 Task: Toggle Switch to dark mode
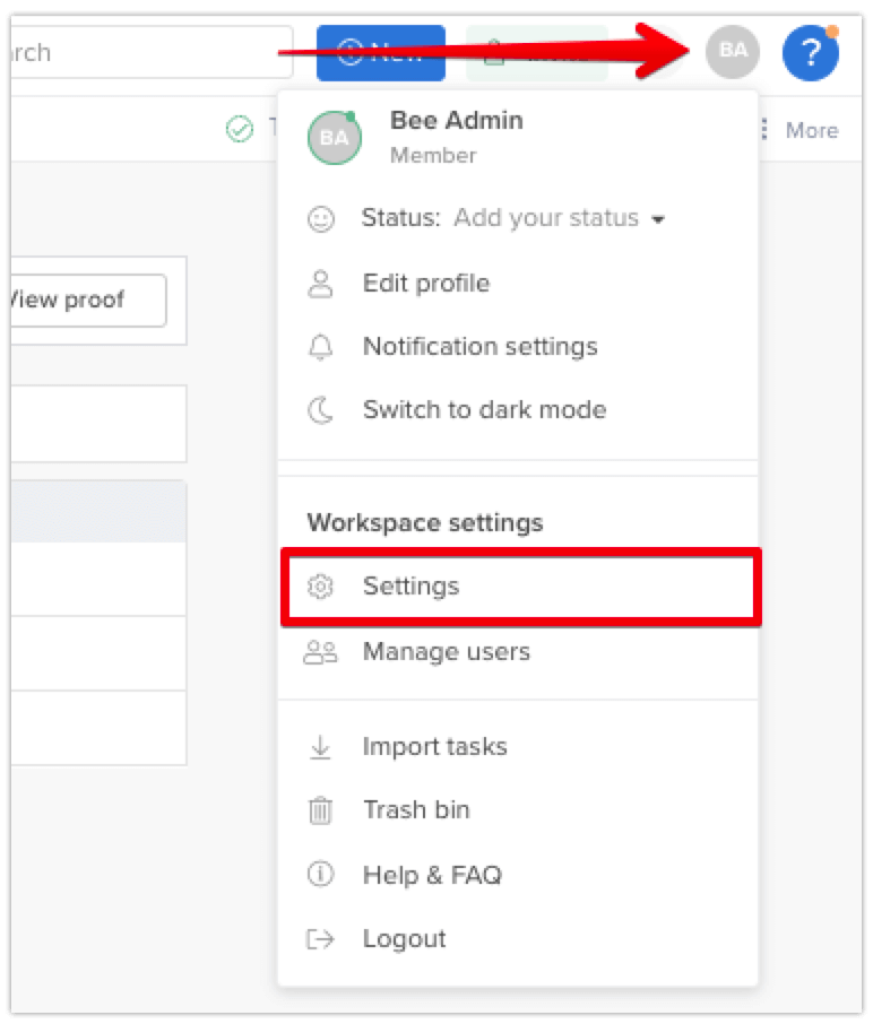tap(484, 409)
